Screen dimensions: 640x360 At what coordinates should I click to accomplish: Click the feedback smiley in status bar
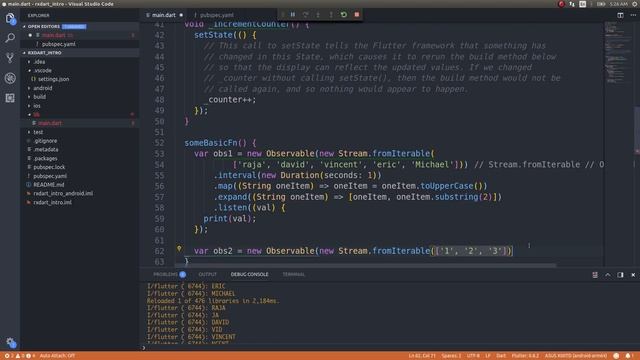pyautogui.click(x=616, y=356)
